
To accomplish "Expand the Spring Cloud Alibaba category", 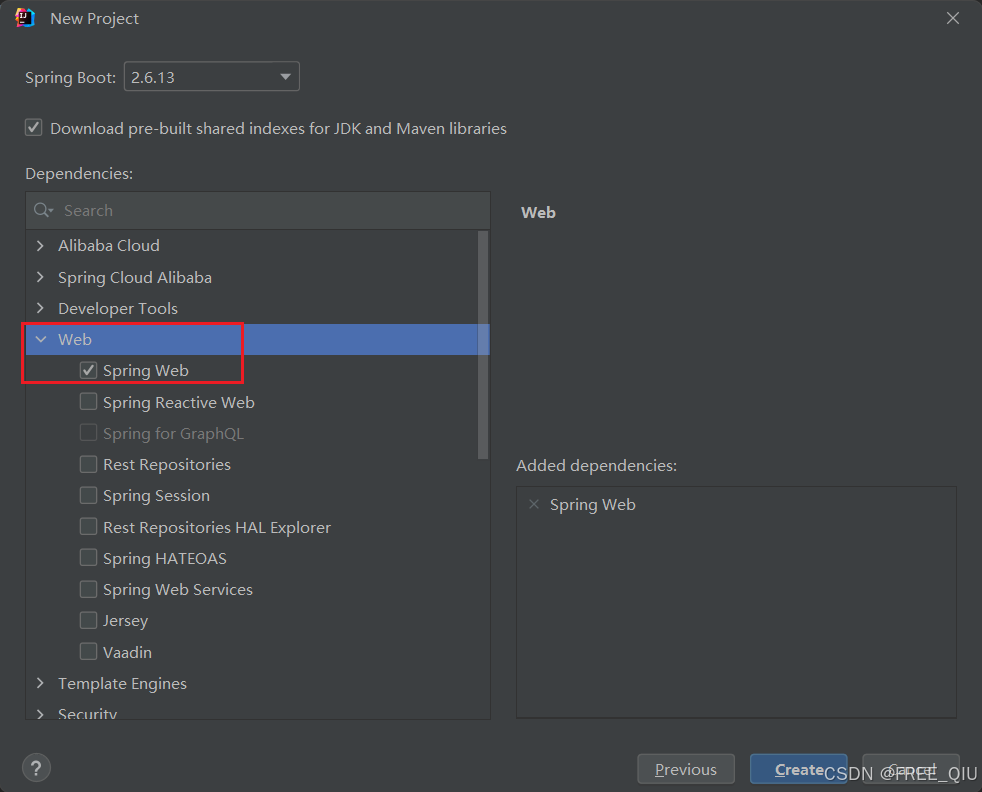I will [41, 277].
